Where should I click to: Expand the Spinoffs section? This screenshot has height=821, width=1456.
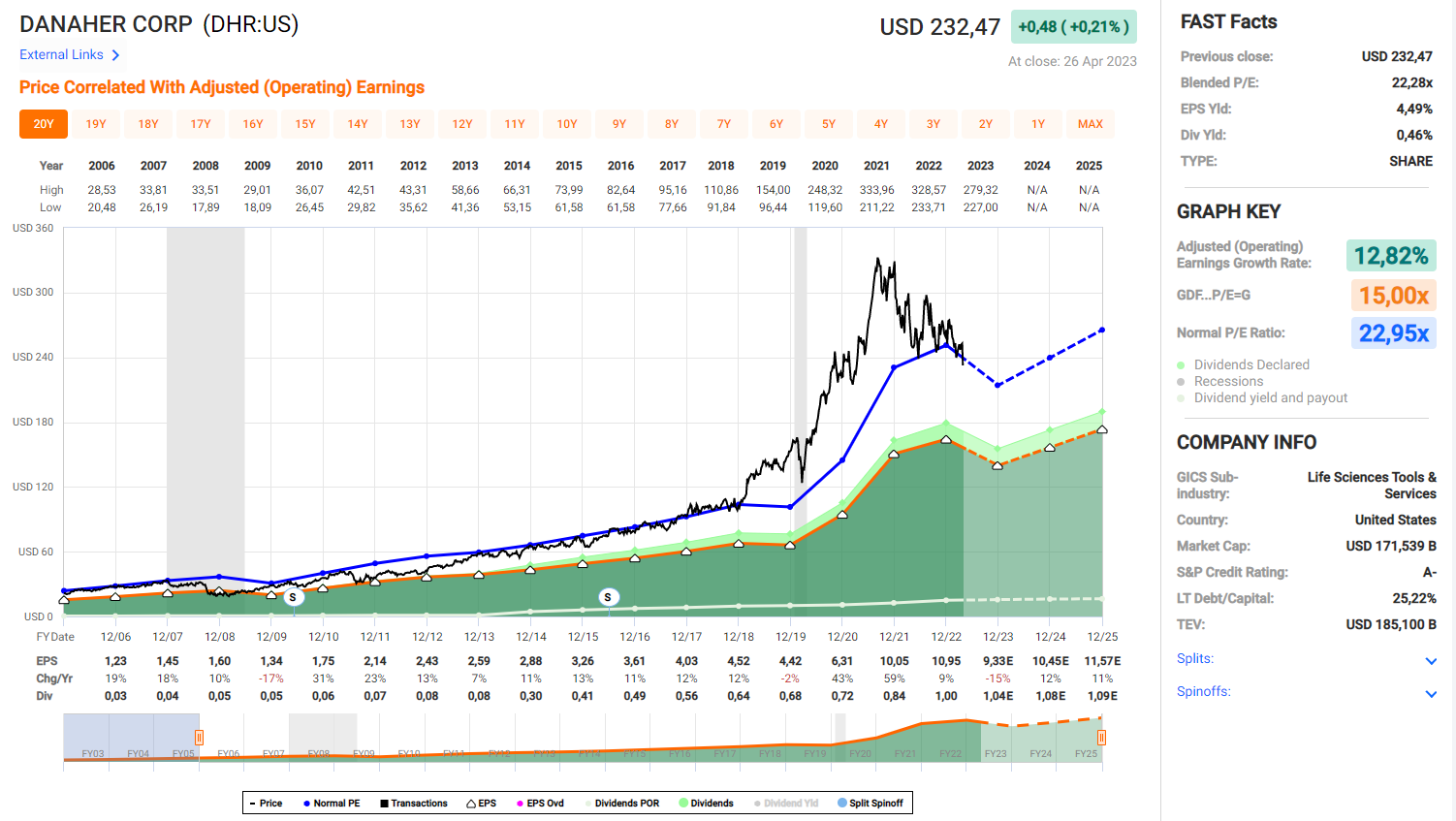pos(1307,692)
